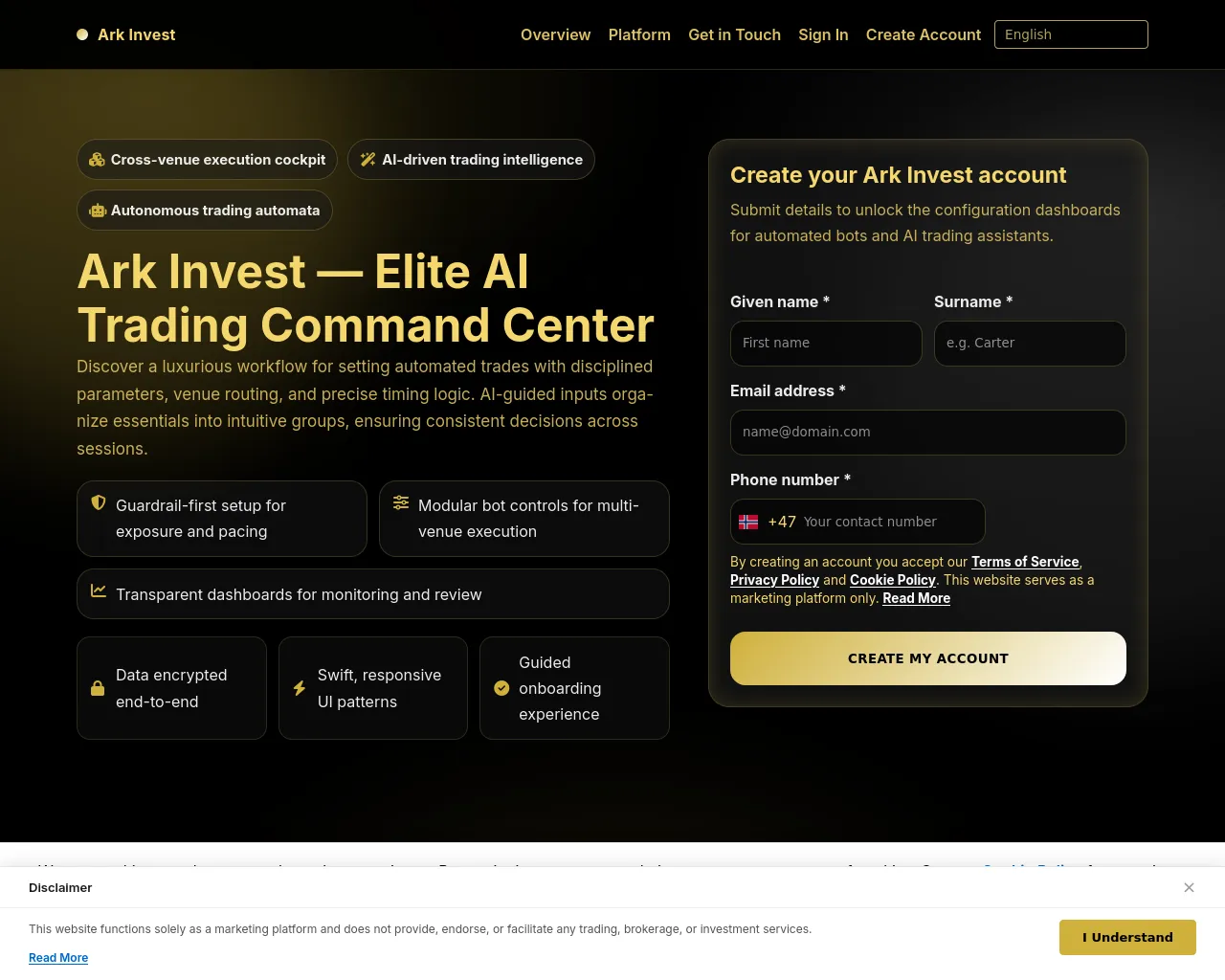Click the Elite AI Trading Command Center headline

tap(366, 299)
